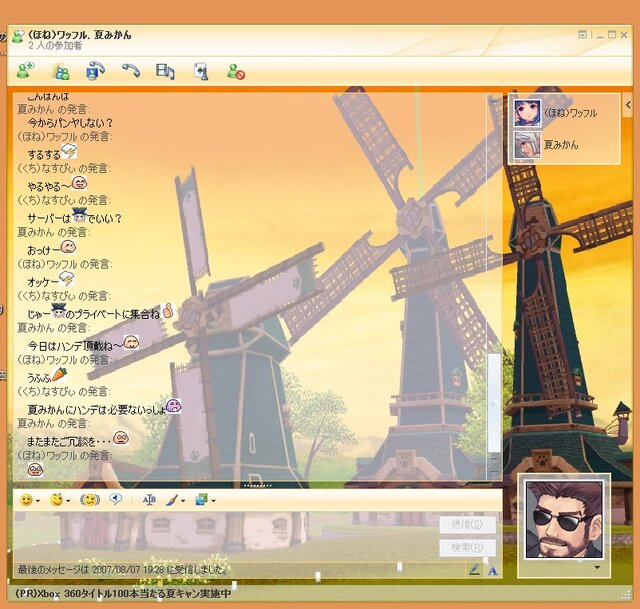
Task: Click the last received timestamp text
Action: 123,569
